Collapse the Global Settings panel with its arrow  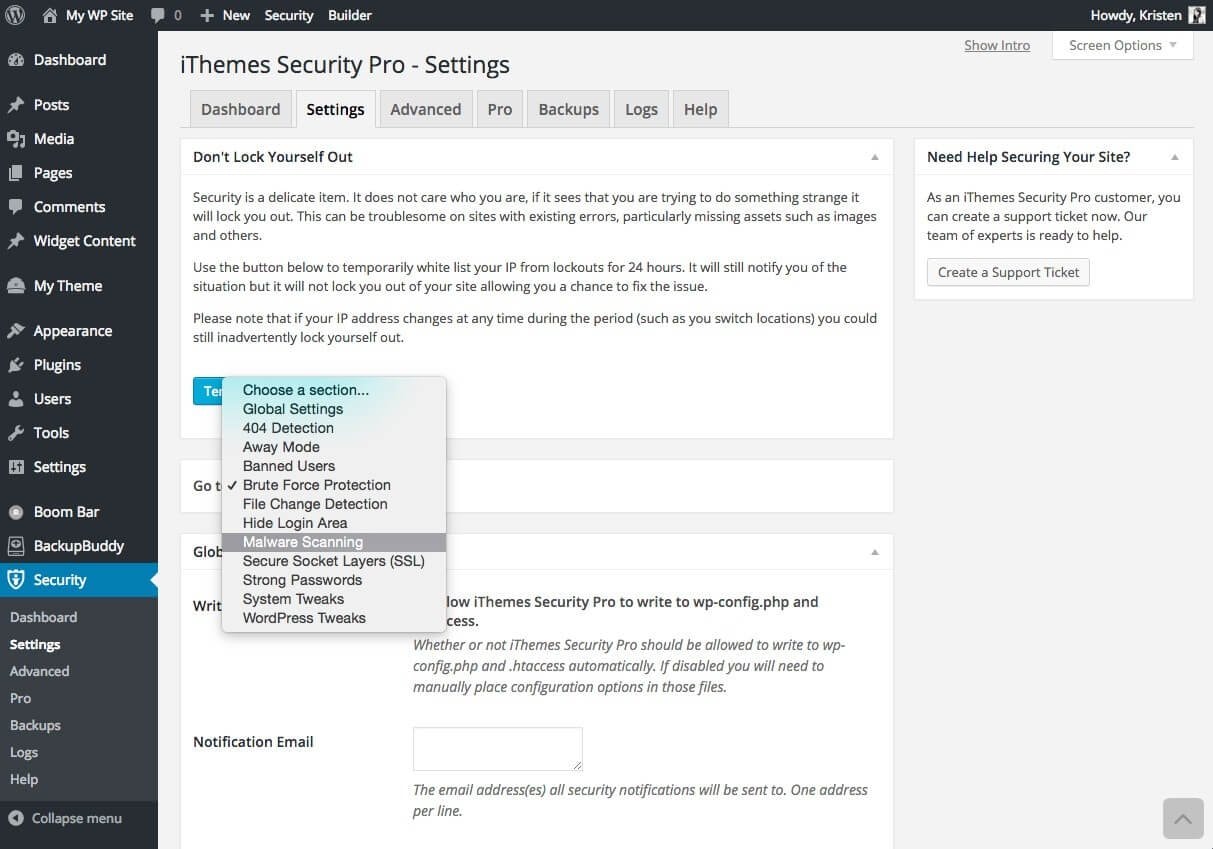(875, 552)
